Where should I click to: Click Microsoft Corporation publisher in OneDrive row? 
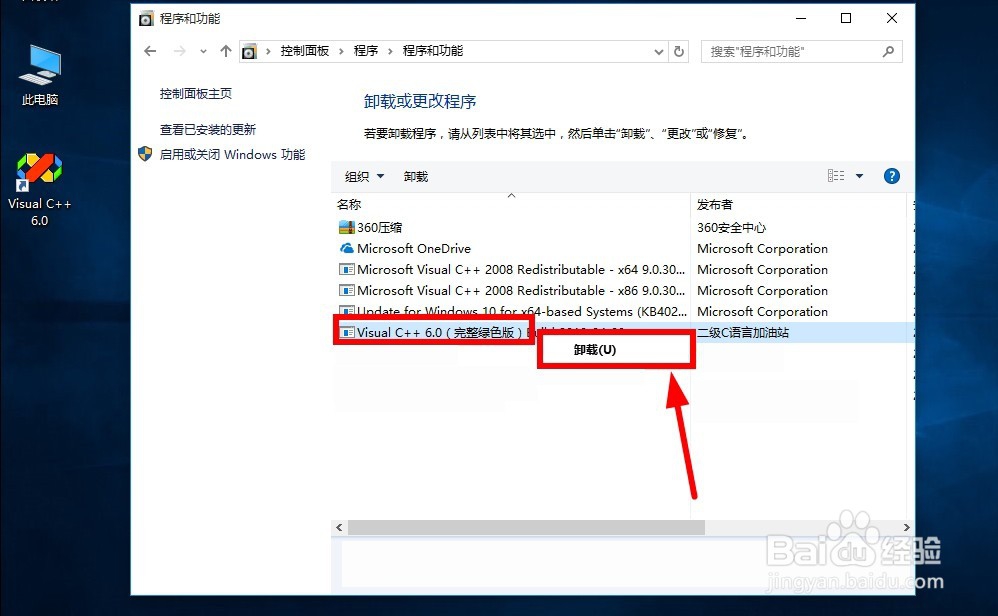763,248
